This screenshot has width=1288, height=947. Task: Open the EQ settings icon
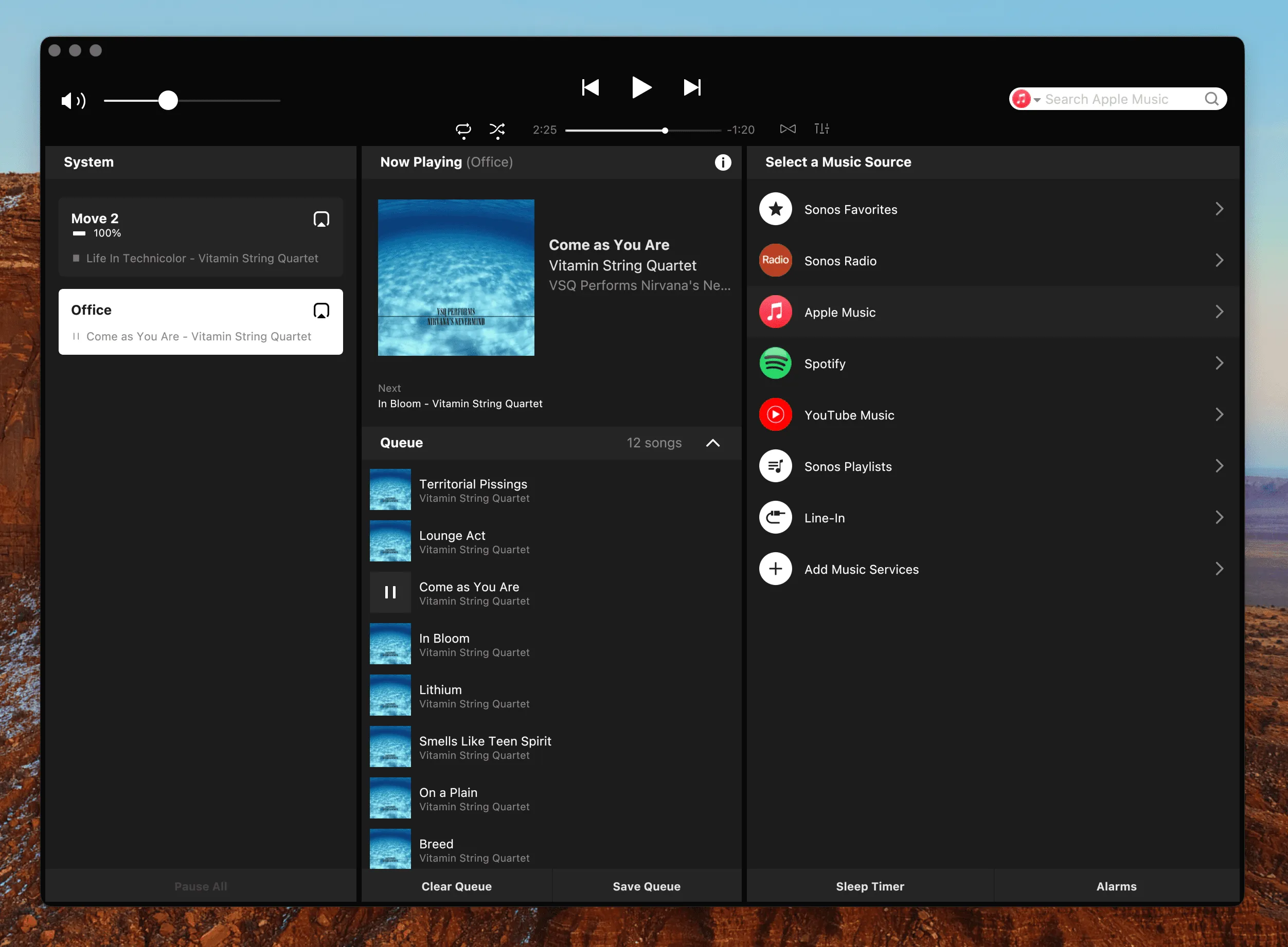pos(822,129)
